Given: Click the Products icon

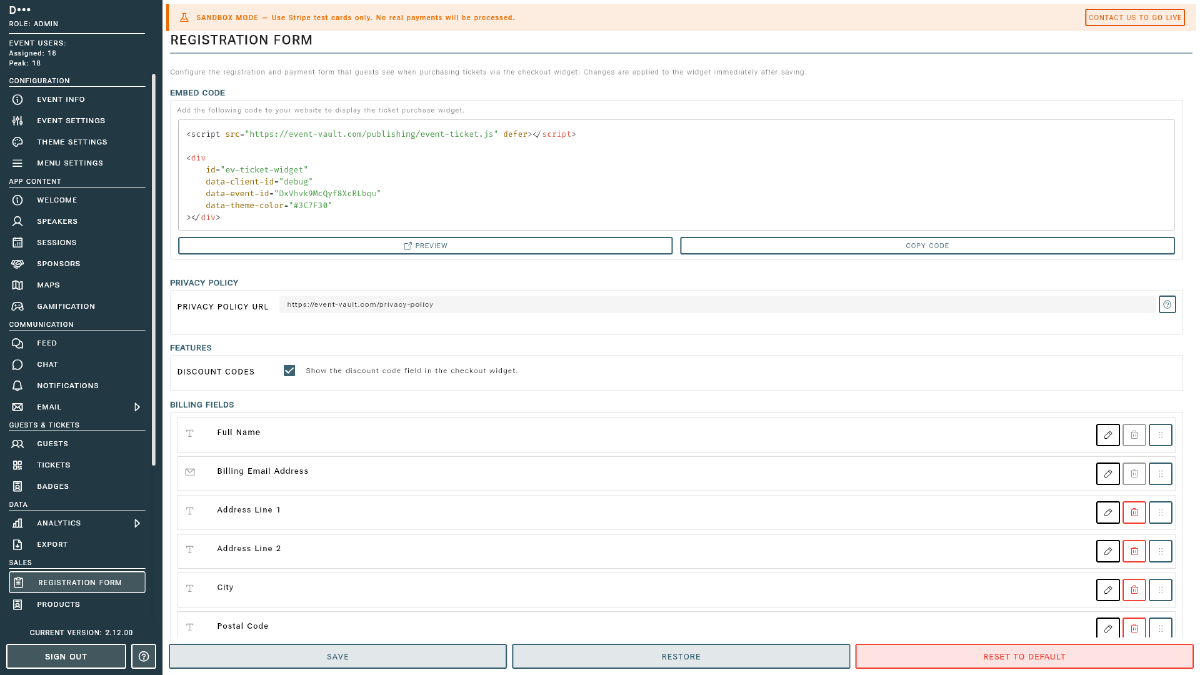Looking at the screenshot, I should (17, 605).
